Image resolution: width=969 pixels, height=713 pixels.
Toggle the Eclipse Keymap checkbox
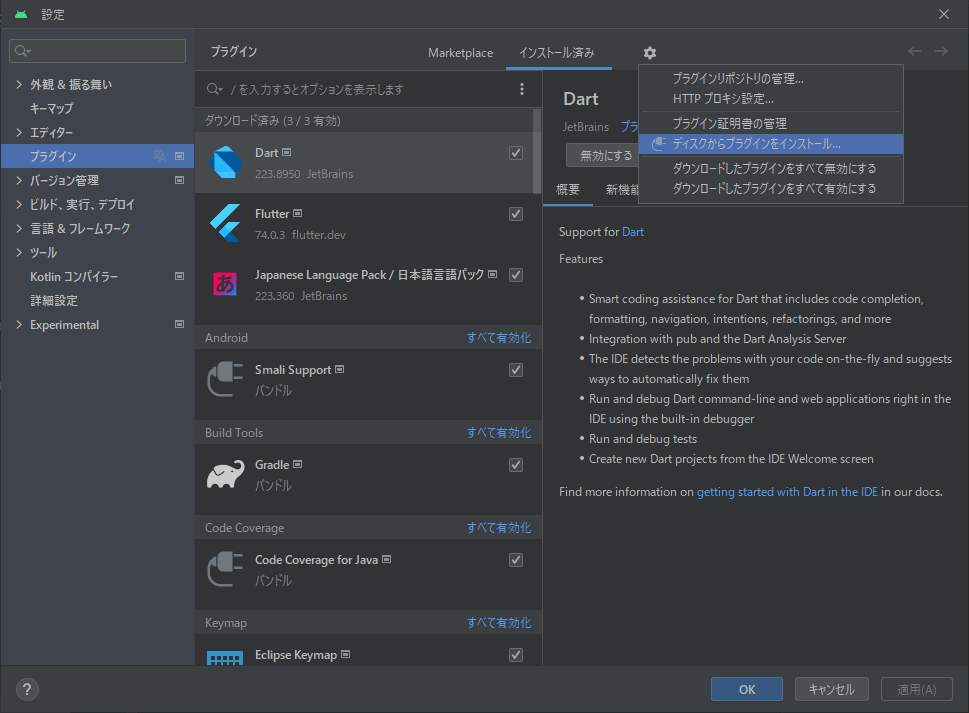tap(516, 655)
